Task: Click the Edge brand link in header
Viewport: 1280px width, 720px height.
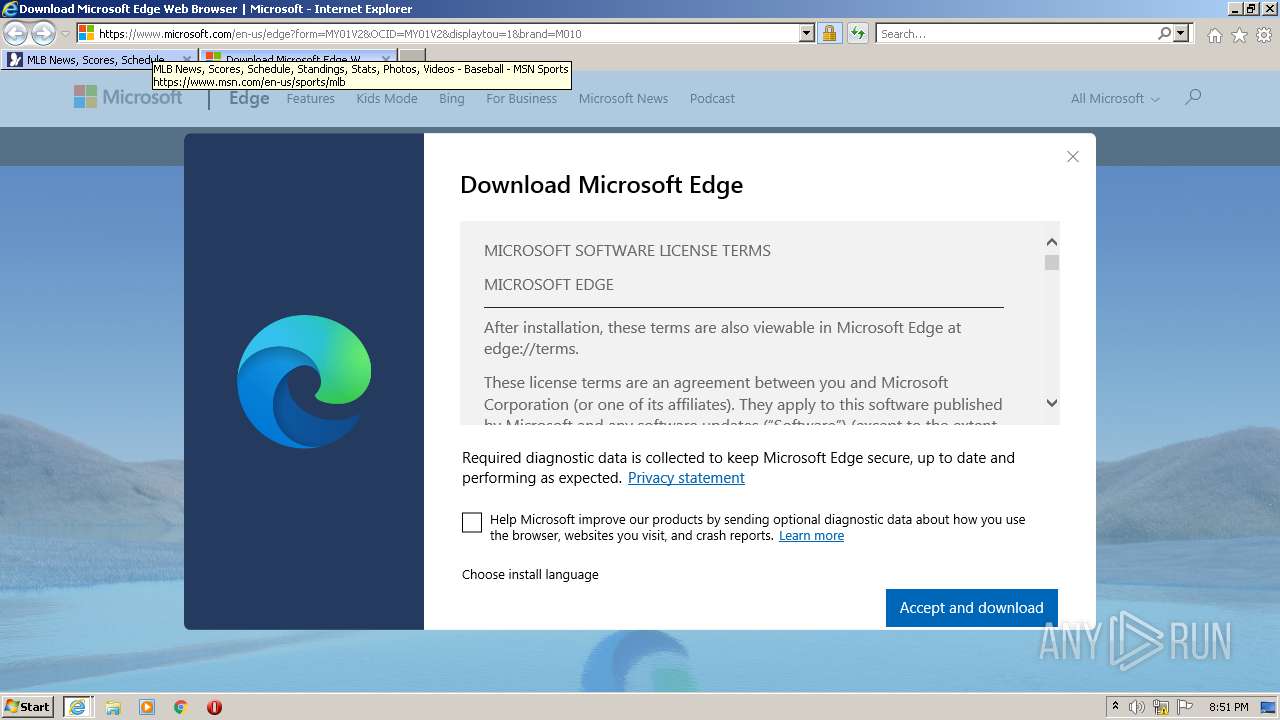Action: click(x=249, y=98)
